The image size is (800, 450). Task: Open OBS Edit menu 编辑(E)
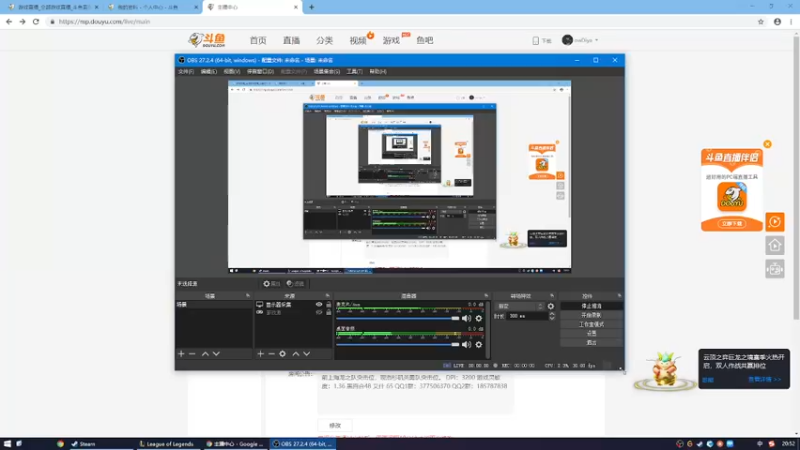[209, 71]
